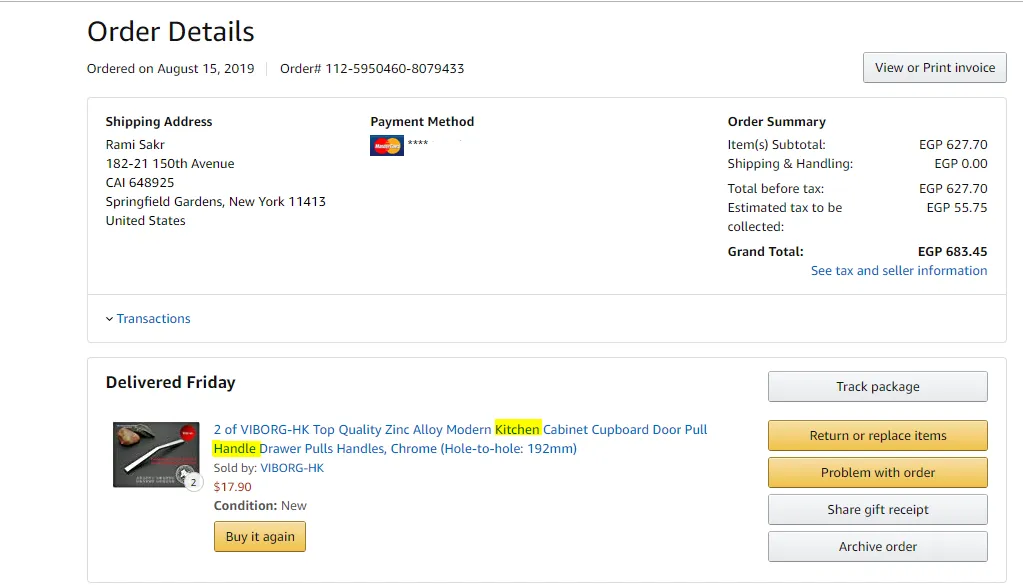This screenshot has height=585, width=1023.
Task: Click the Grand Total amount EGP 683.45
Action: tap(952, 252)
